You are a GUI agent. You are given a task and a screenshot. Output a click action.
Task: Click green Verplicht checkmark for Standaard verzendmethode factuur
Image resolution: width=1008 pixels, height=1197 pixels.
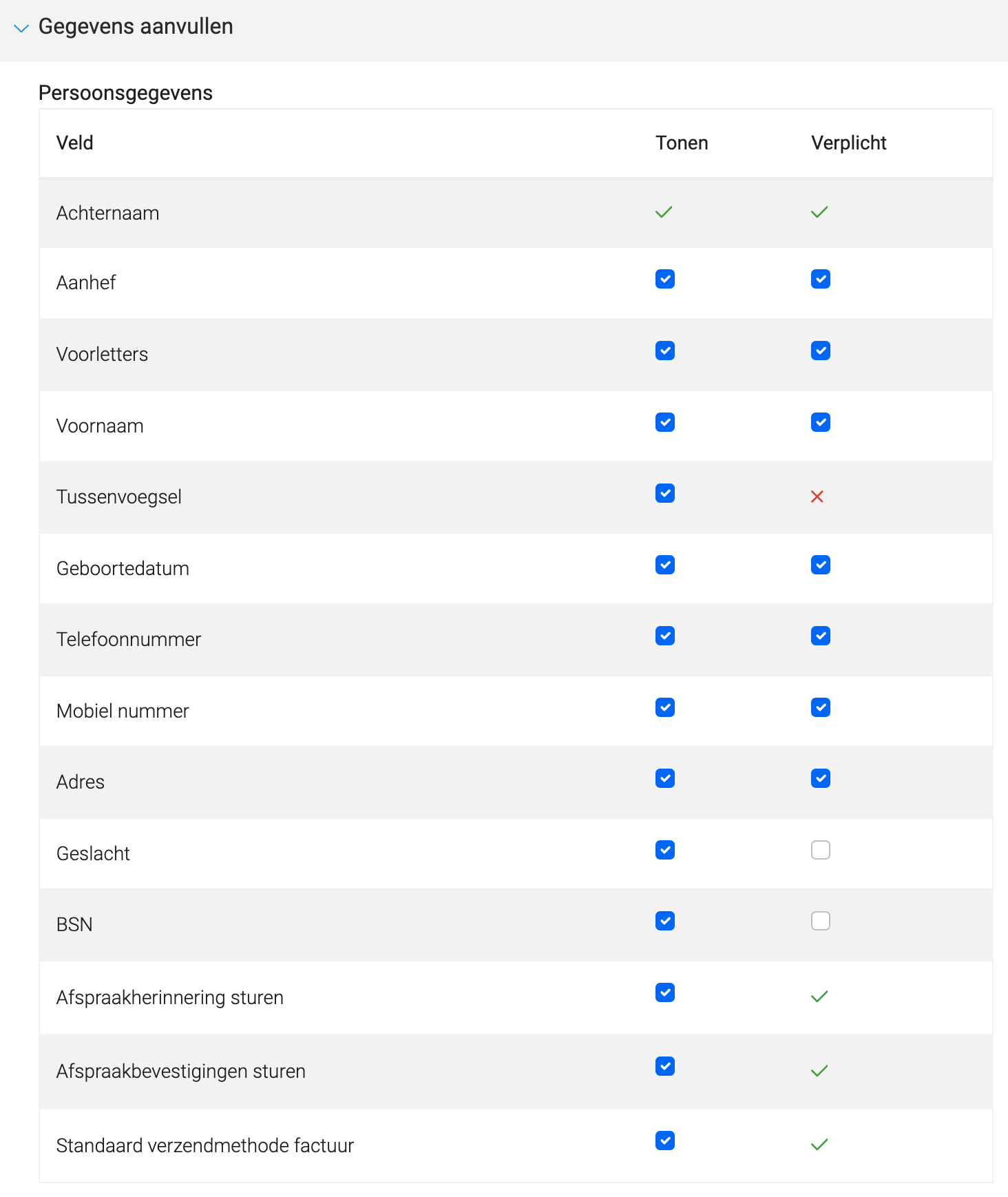(819, 1145)
